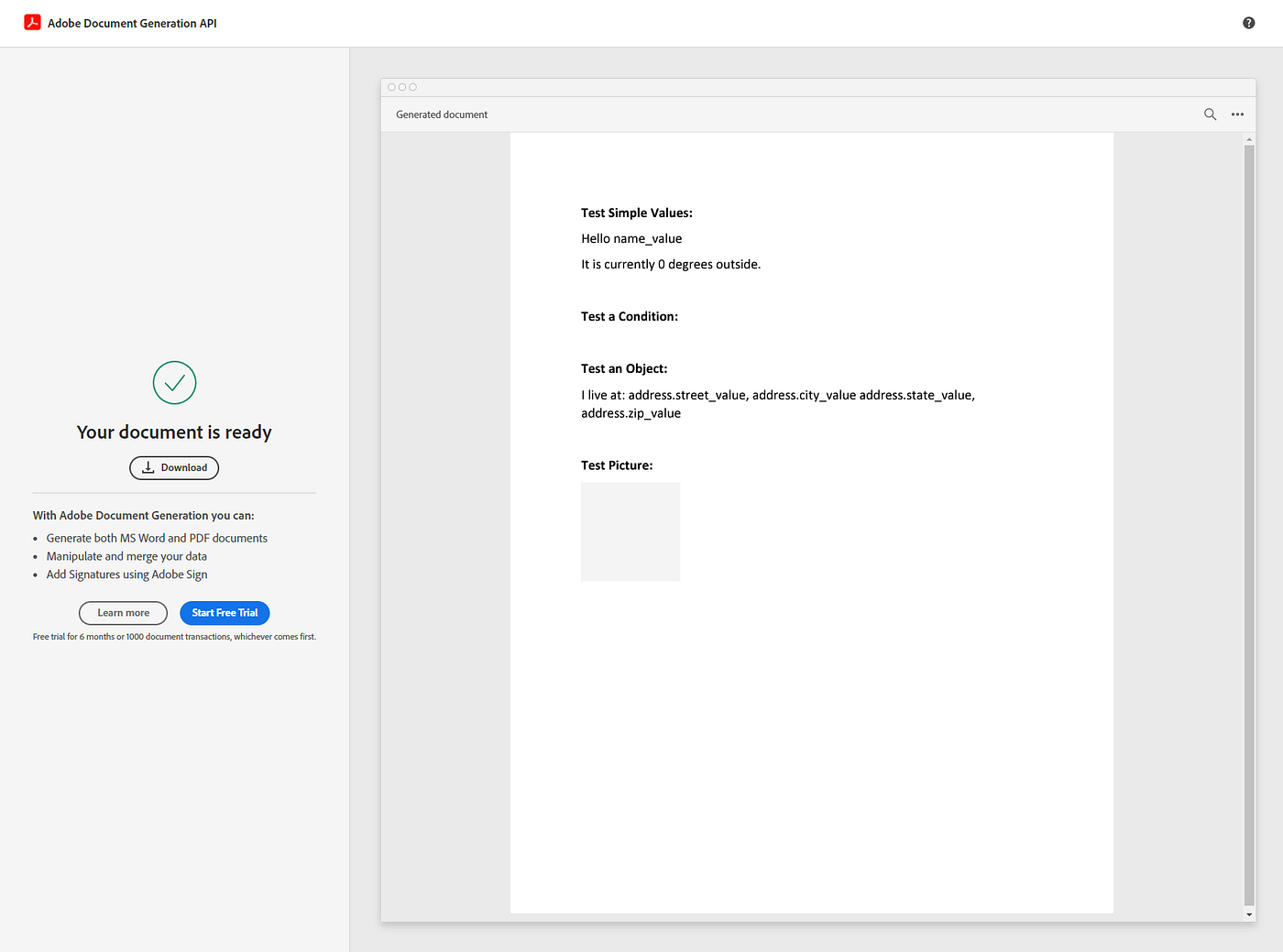The width and height of the screenshot is (1283, 952).
Task: Click the green checkmark success icon
Action: 174,383
